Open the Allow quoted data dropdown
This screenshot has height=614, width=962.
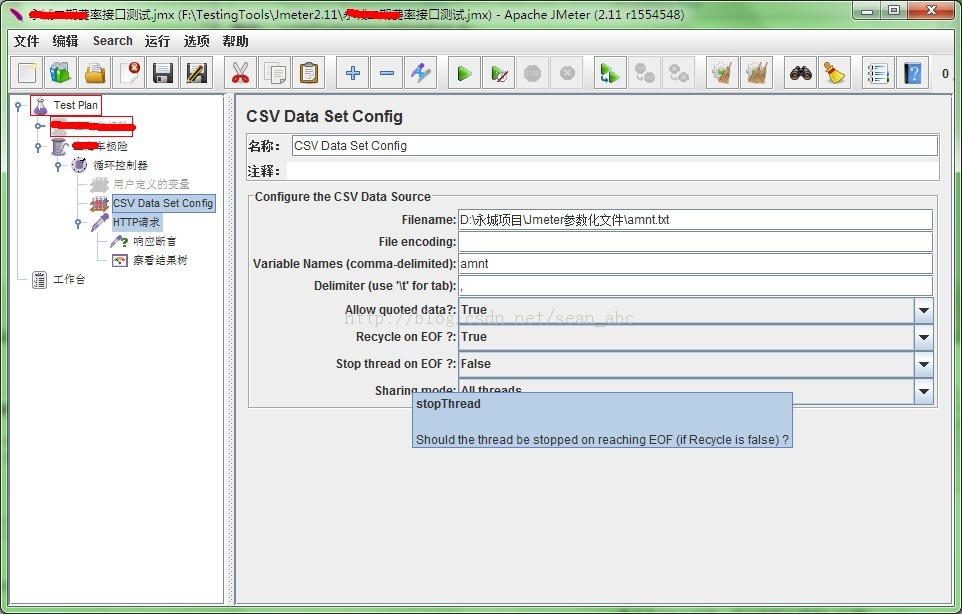(x=923, y=311)
